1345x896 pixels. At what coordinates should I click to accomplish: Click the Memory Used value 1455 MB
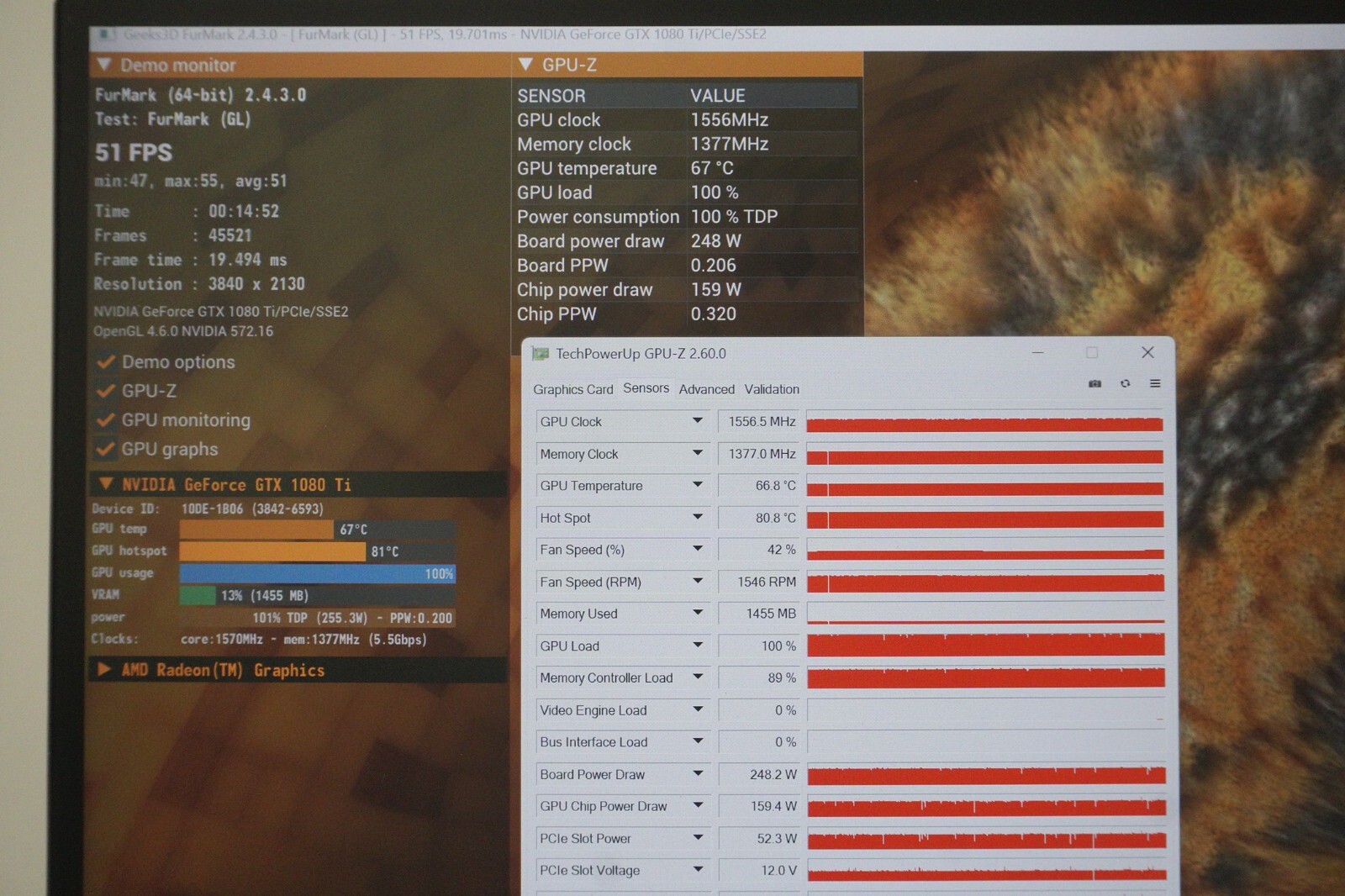point(771,614)
